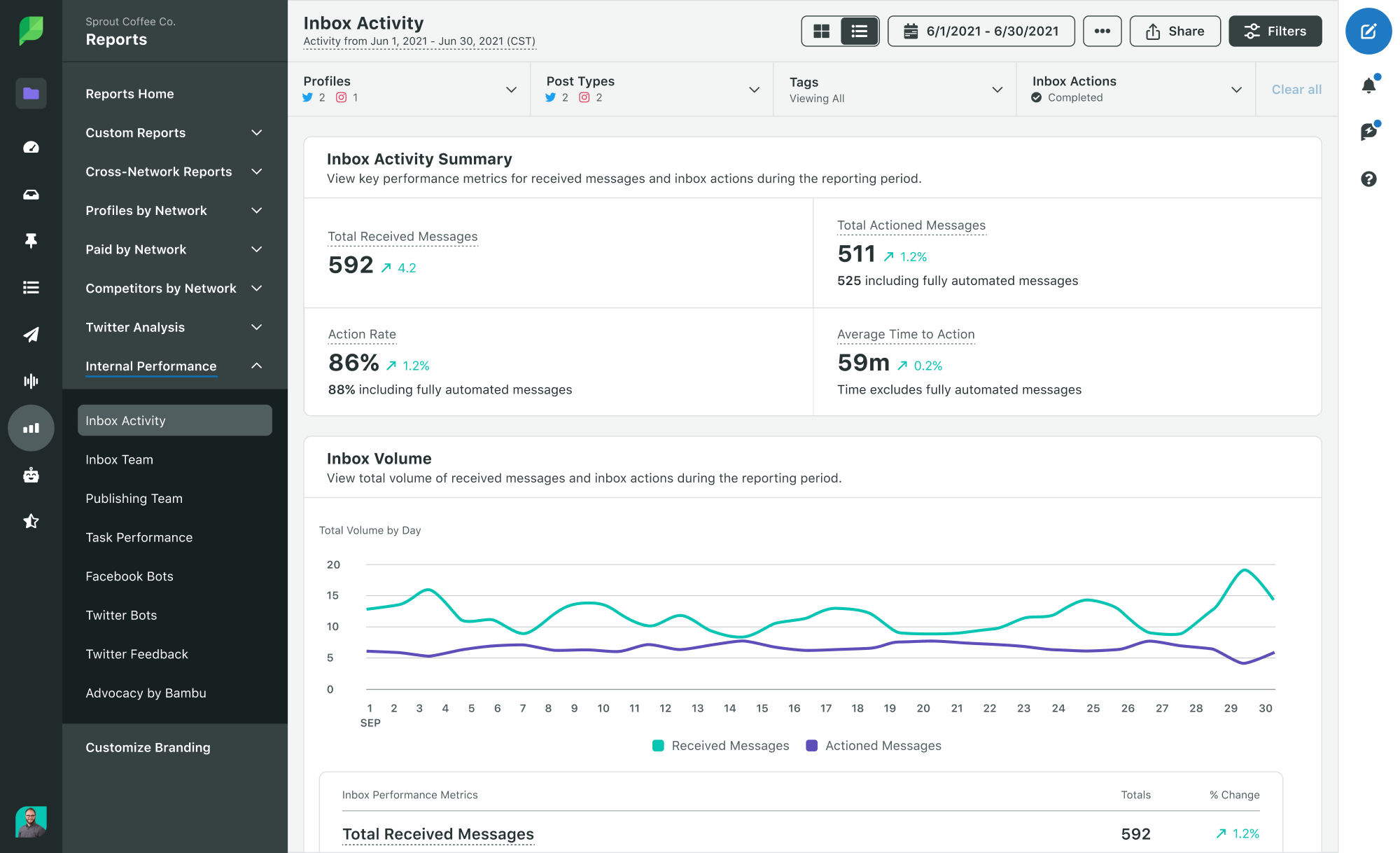Screen dimensions: 1400x853
Task: Click the grid view toggle icon
Action: tap(820, 32)
